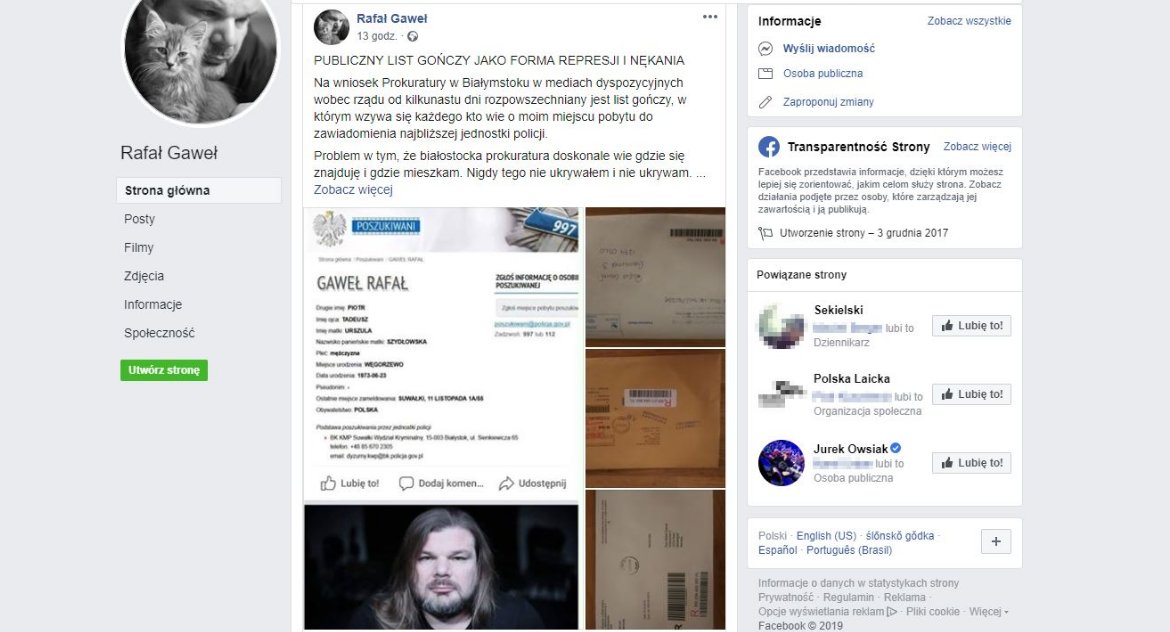Click the green Utwórz stronę button
This screenshot has width=1170, height=632.
tap(164, 370)
